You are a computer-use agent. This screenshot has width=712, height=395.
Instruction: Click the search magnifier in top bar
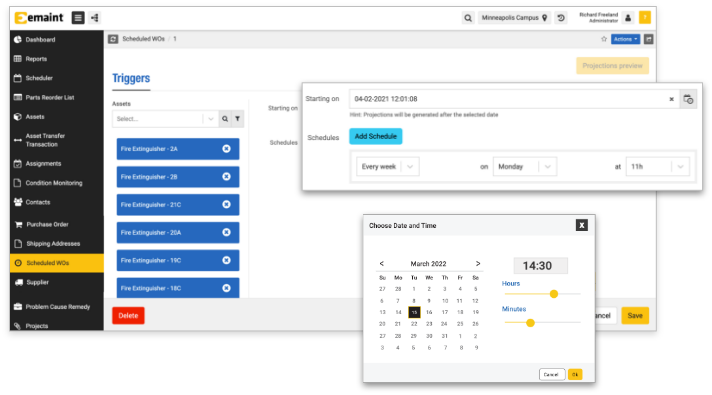coord(468,18)
